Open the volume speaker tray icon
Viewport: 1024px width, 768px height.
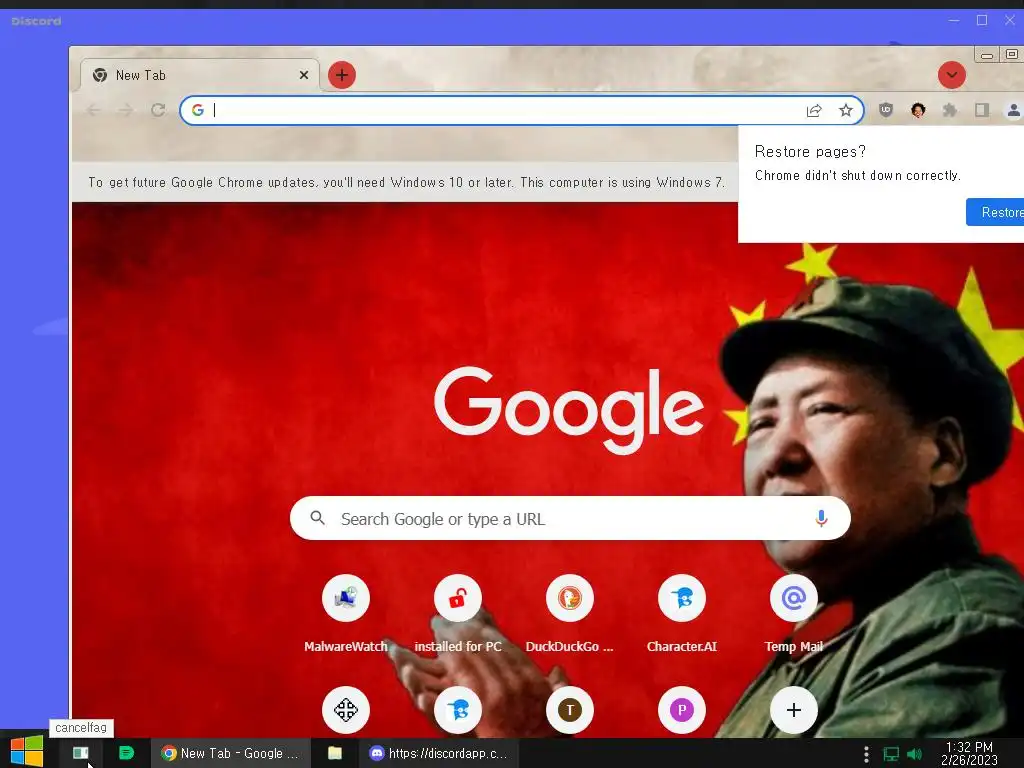[915, 754]
